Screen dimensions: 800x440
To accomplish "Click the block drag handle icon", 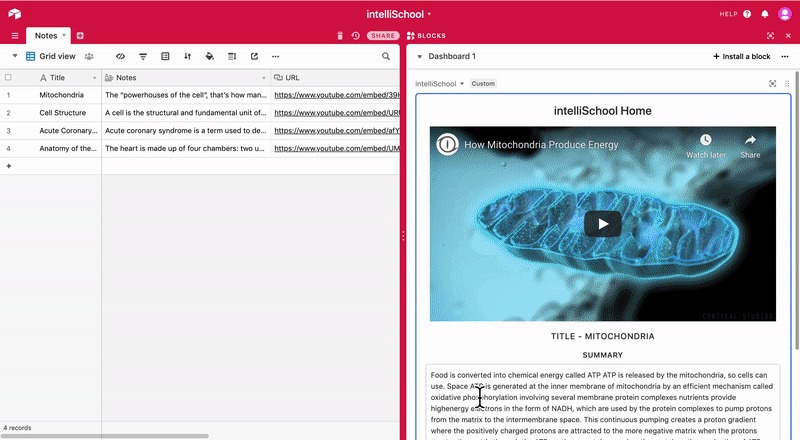I will (x=787, y=84).
